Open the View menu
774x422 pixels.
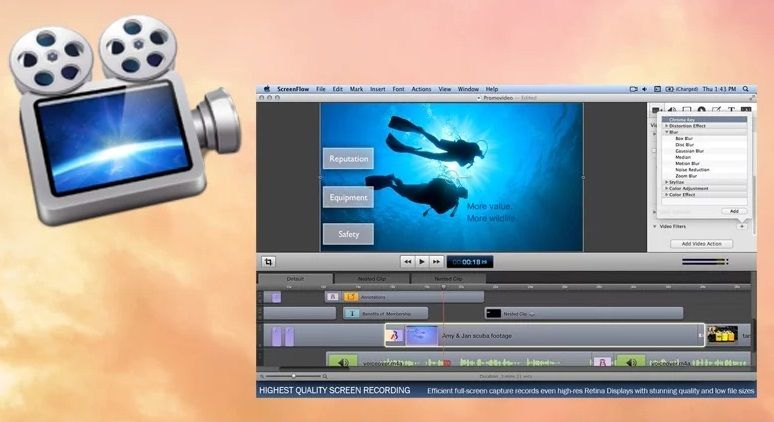(445, 89)
